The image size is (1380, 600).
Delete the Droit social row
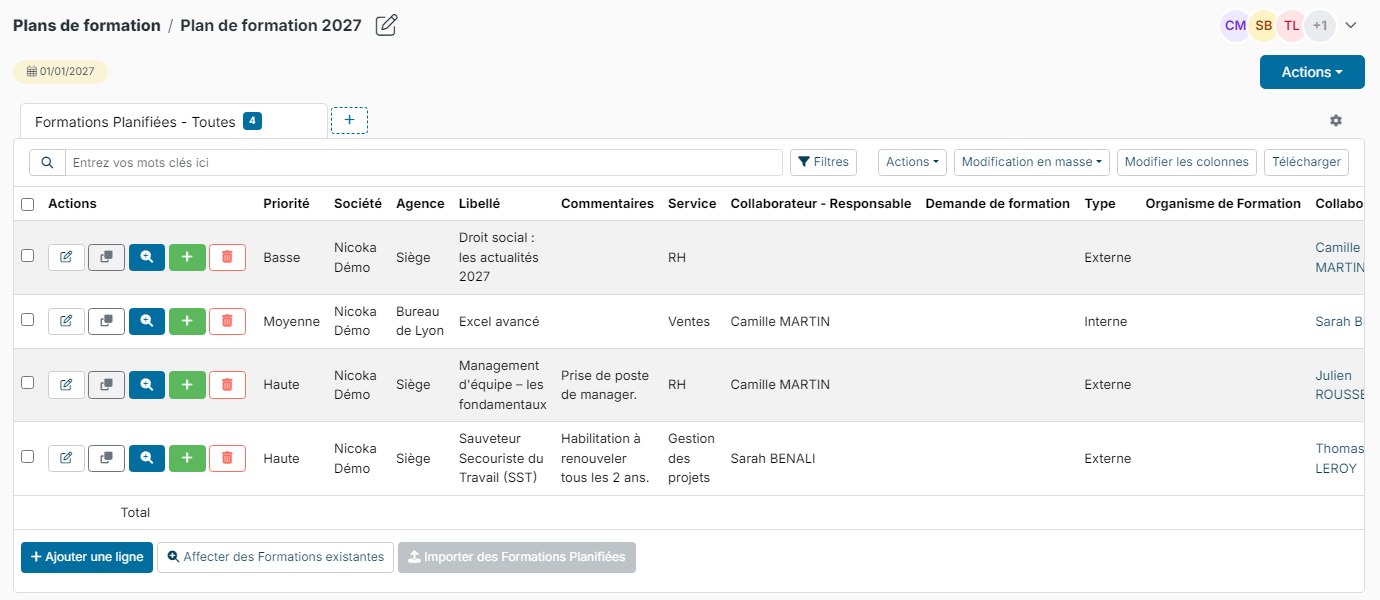point(227,257)
